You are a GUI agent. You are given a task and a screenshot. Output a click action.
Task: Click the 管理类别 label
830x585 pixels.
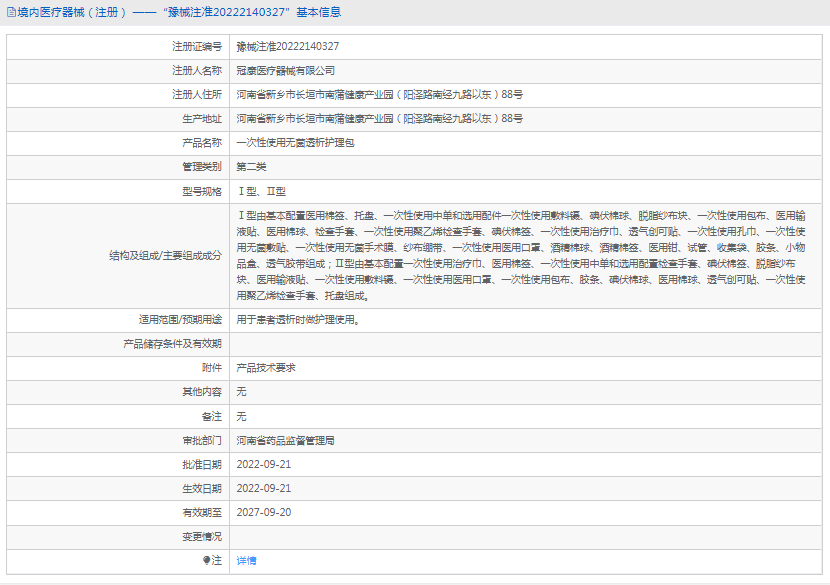(202, 167)
